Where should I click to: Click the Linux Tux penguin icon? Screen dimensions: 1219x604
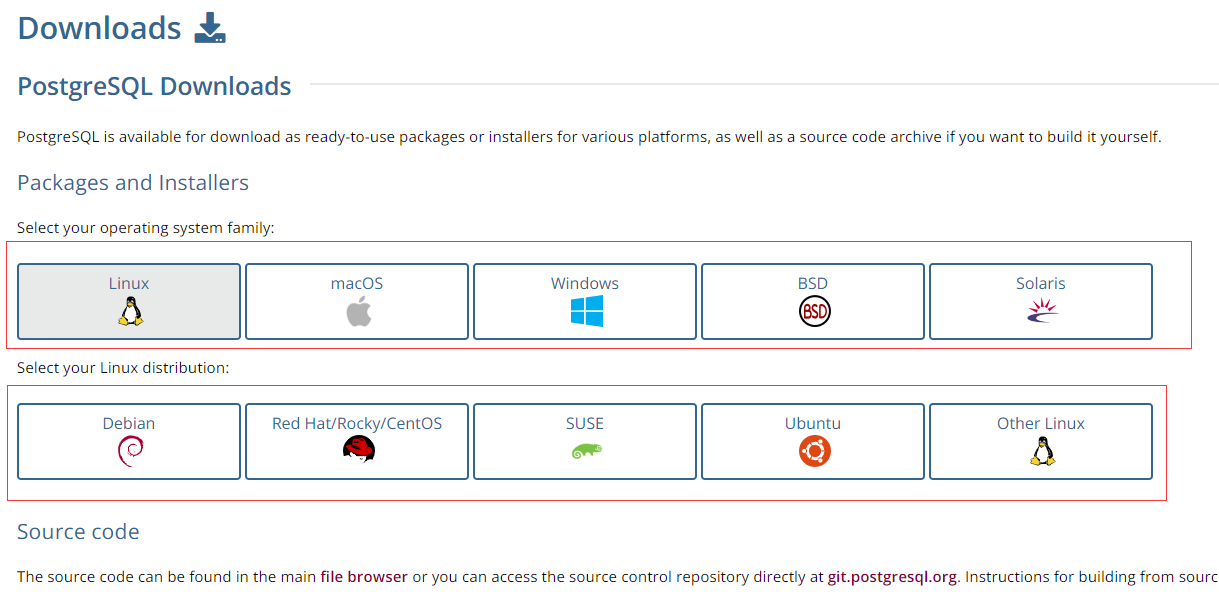pos(130,312)
